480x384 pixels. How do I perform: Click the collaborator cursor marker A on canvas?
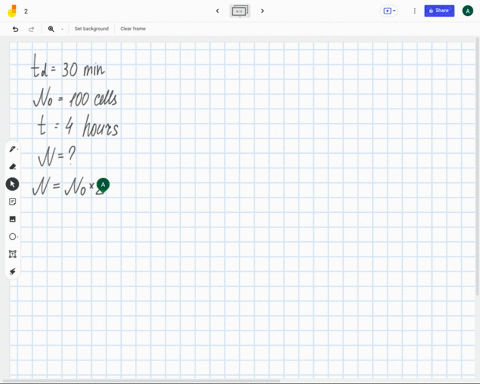click(103, 185)
